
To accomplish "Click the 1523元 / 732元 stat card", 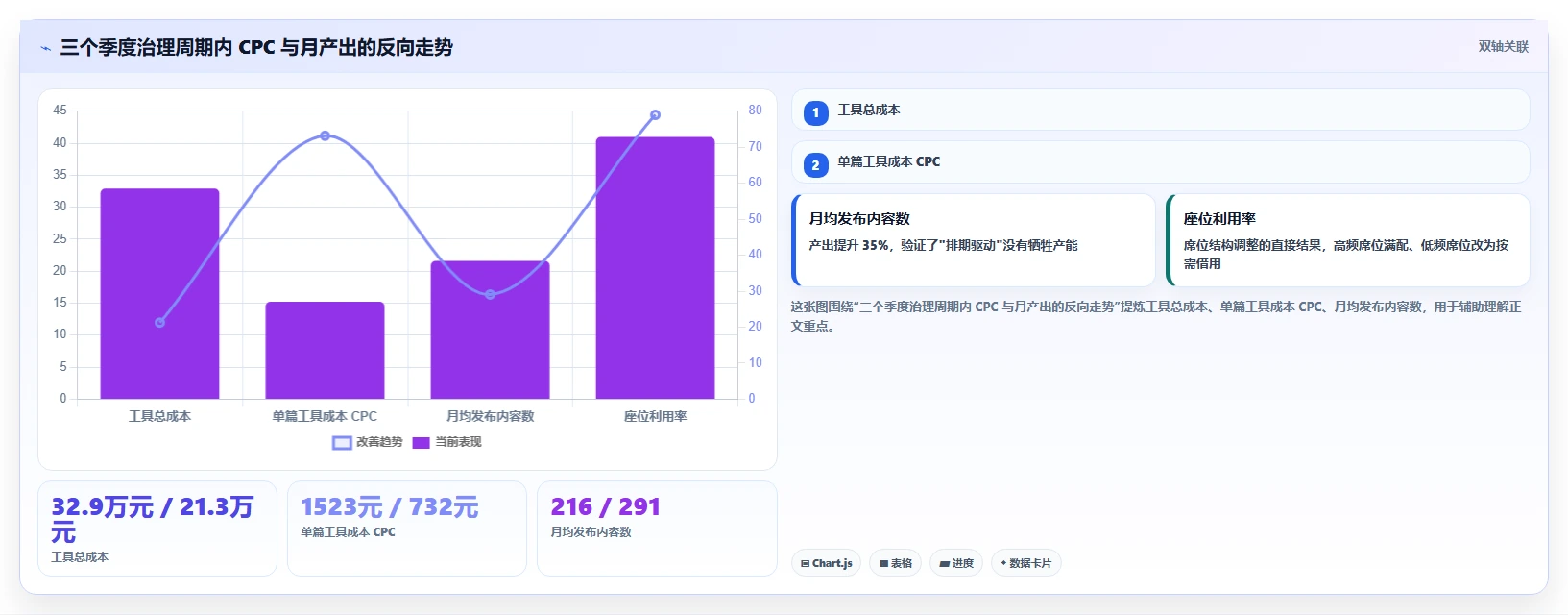I will [x=407, y=529].
